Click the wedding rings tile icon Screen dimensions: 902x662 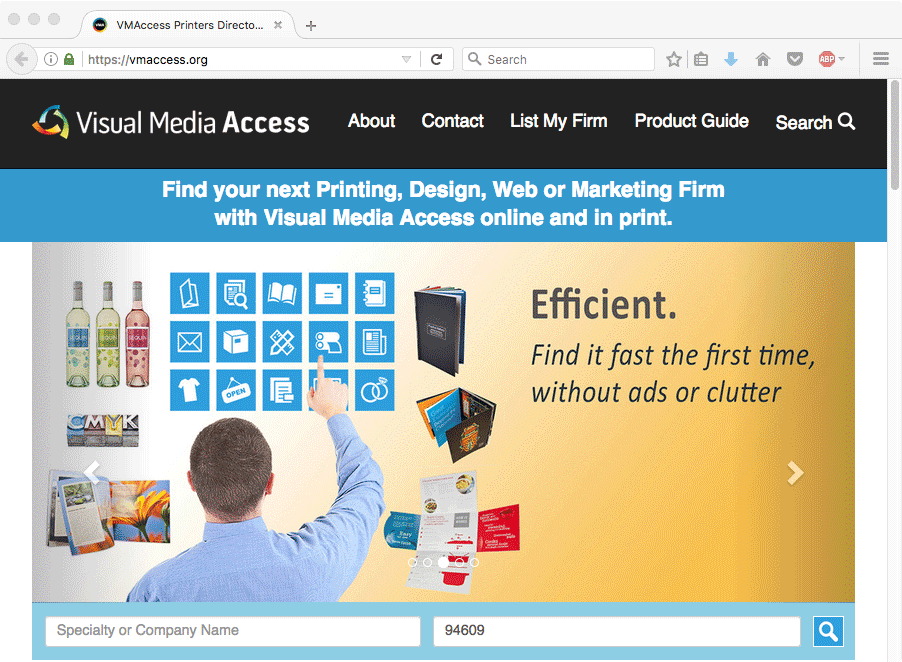click(x=374, y=391)
